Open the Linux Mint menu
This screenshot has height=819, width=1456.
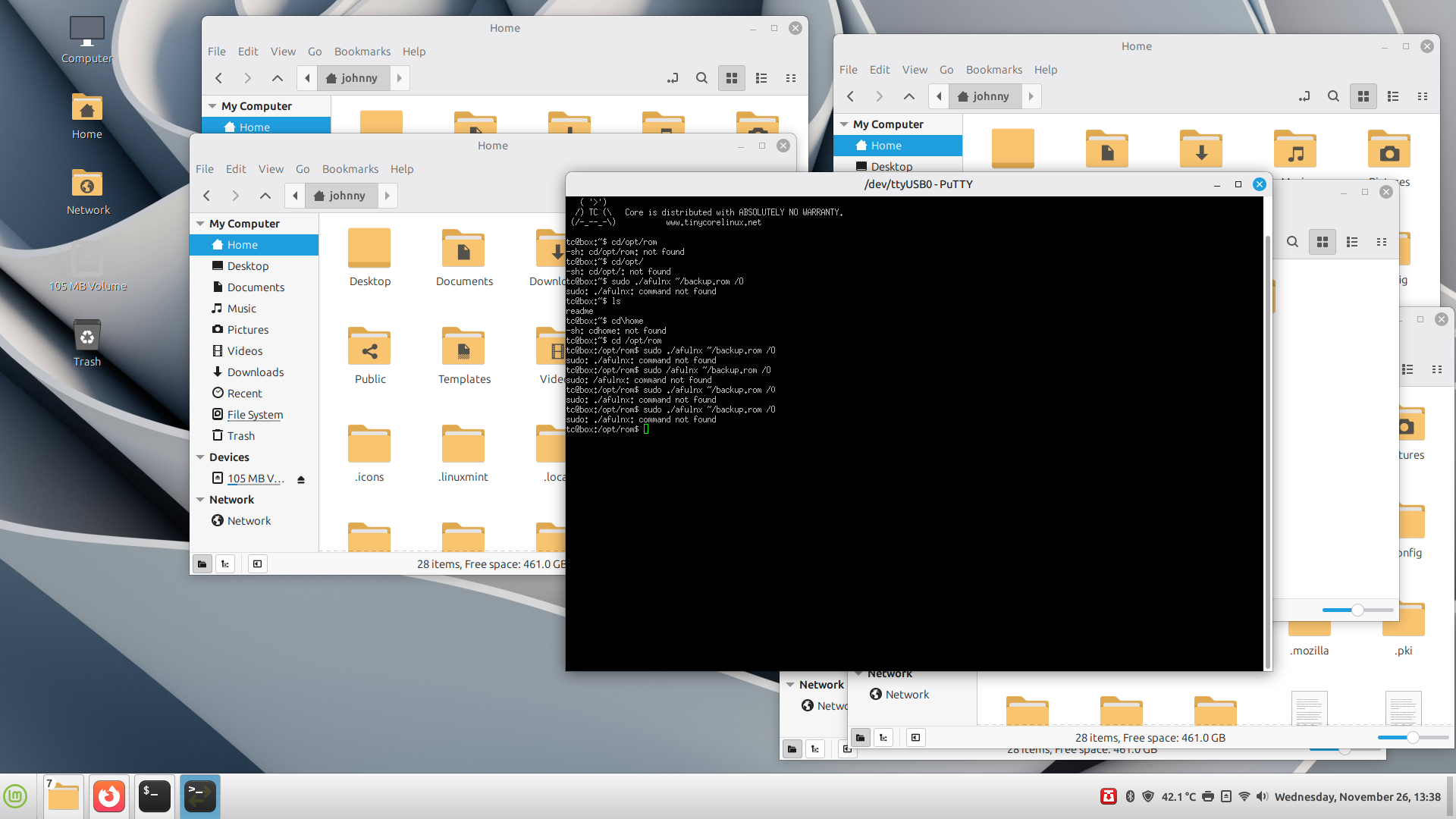[16, 796]
